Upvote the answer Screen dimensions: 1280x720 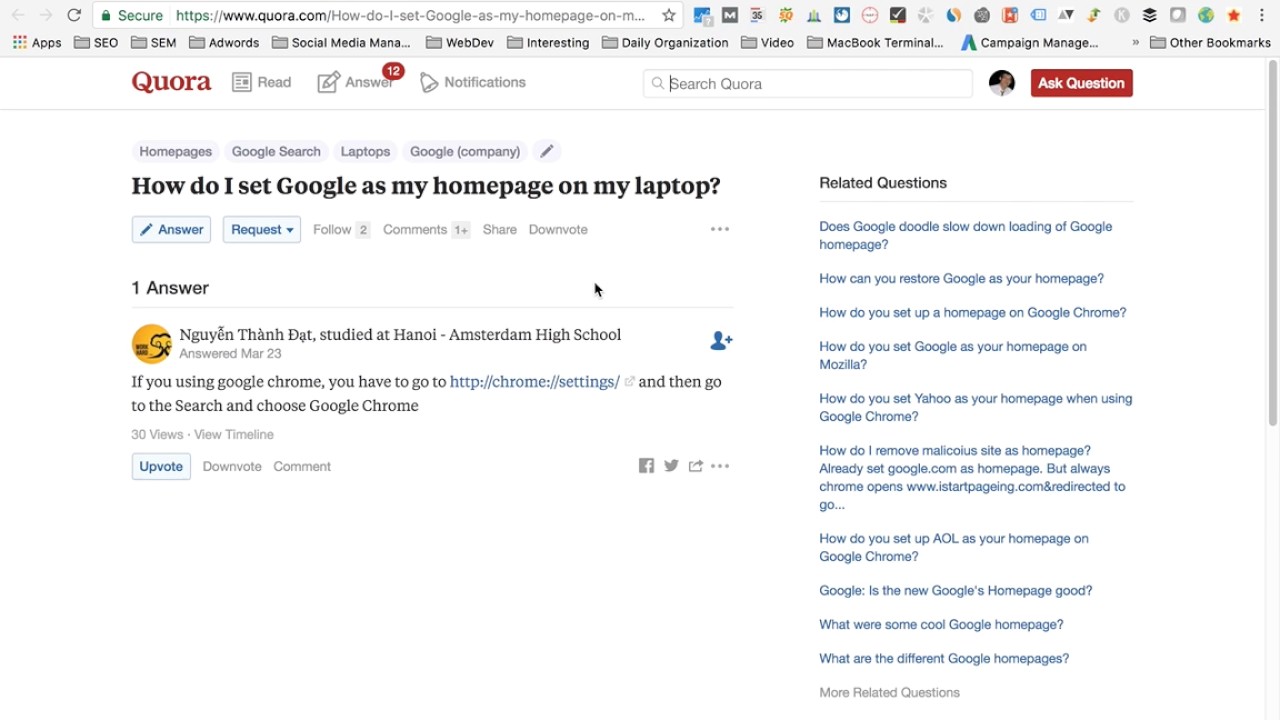tap(161, 466)
